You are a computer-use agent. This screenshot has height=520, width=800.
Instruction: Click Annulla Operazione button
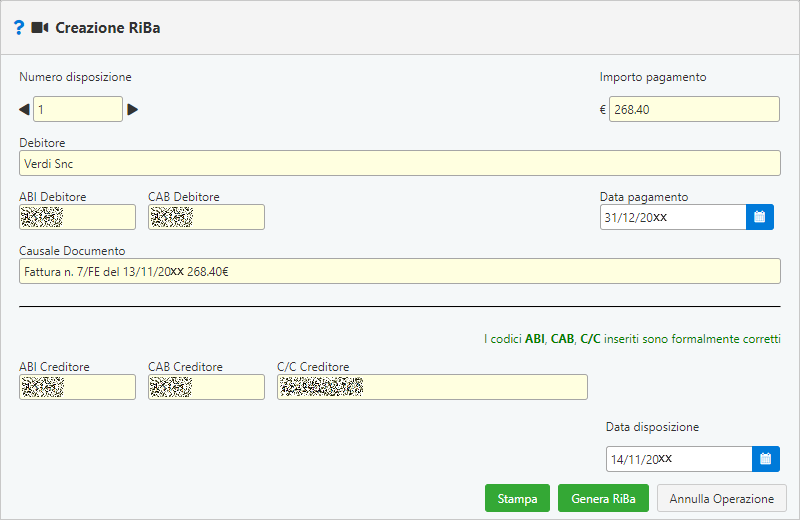click(721, 498)
